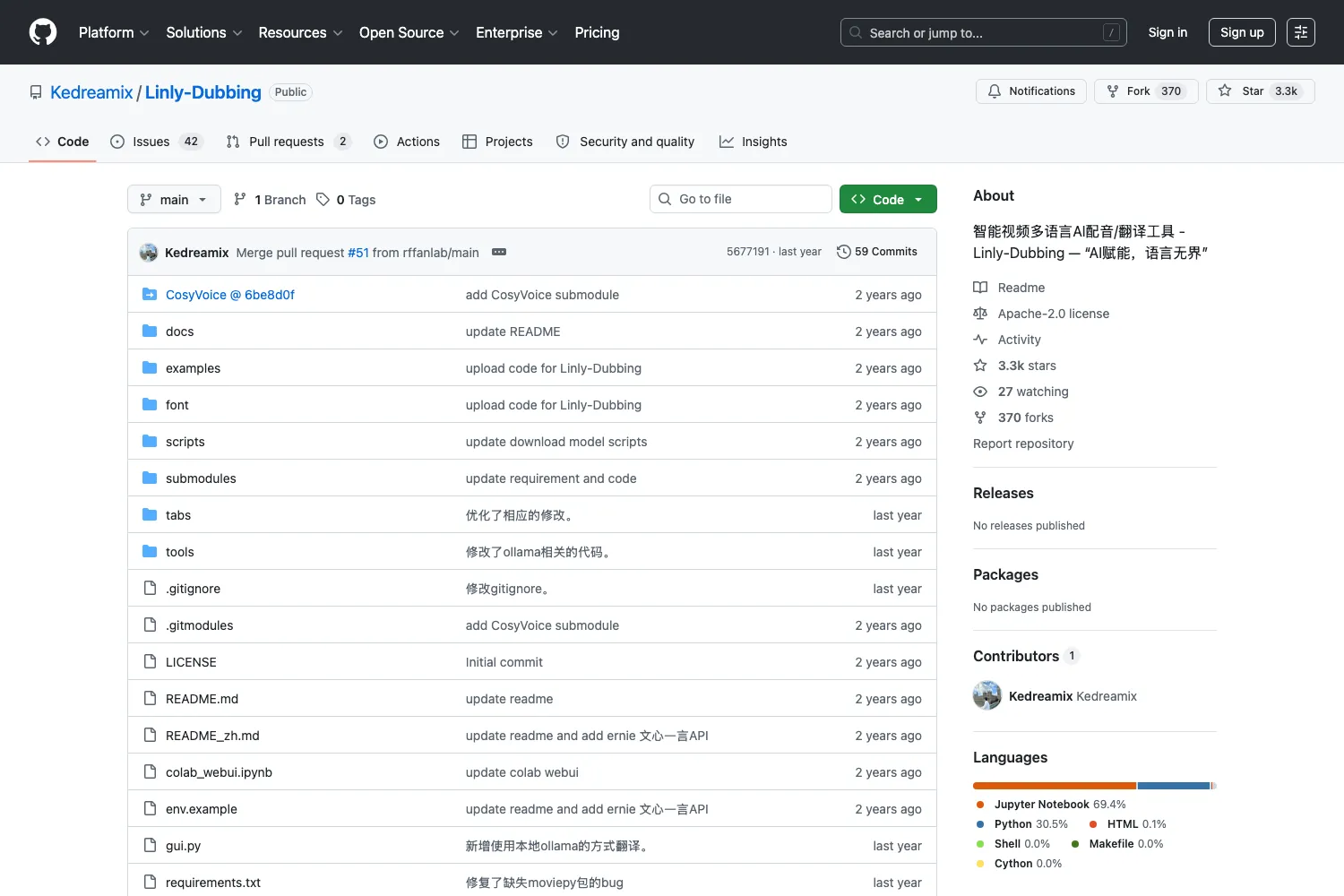Click the Kedreamix contributor avatar
The height and width of the screenshot is (896, 1344).
(987, 696)
